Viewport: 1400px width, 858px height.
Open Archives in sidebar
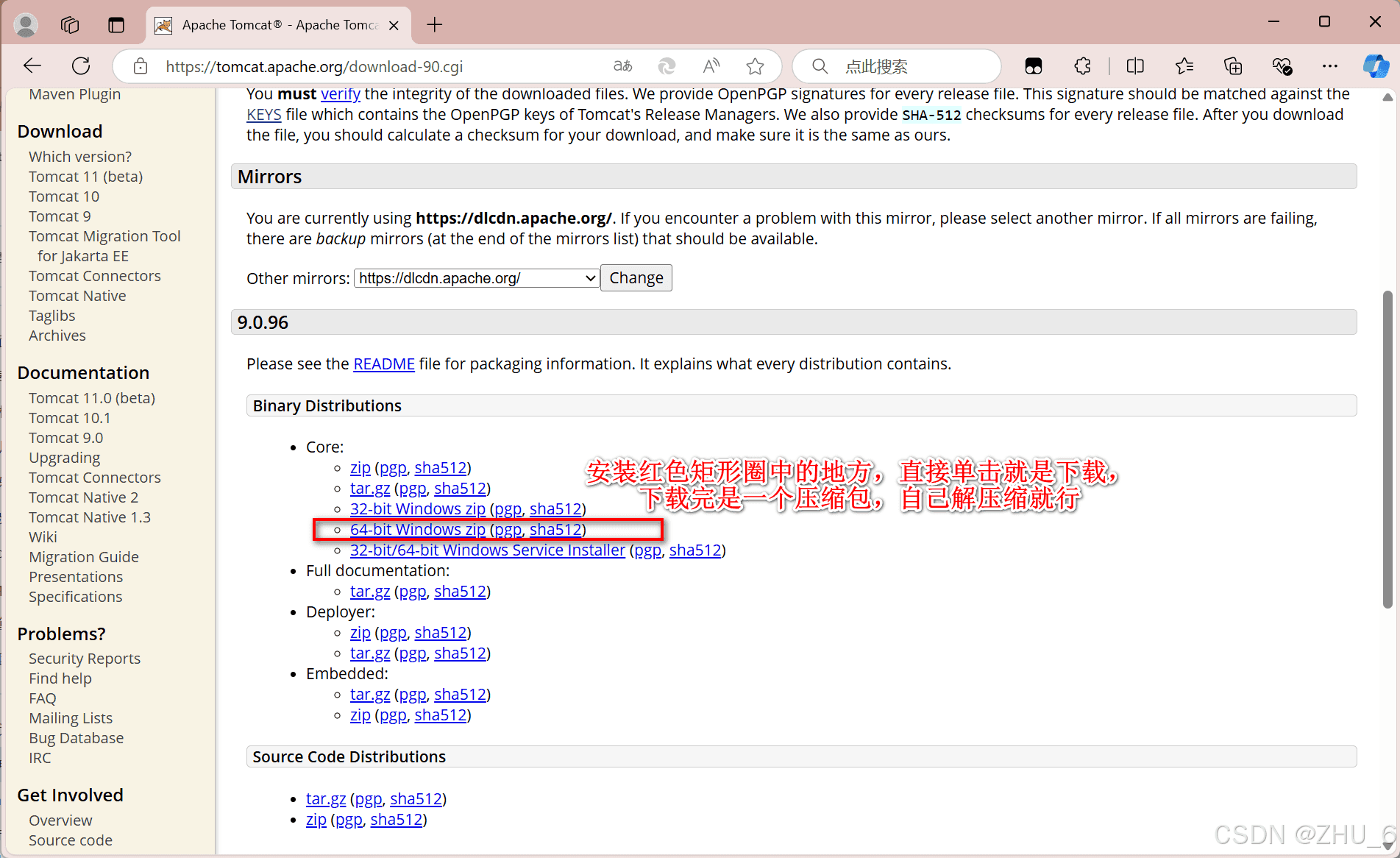[57, 336]
